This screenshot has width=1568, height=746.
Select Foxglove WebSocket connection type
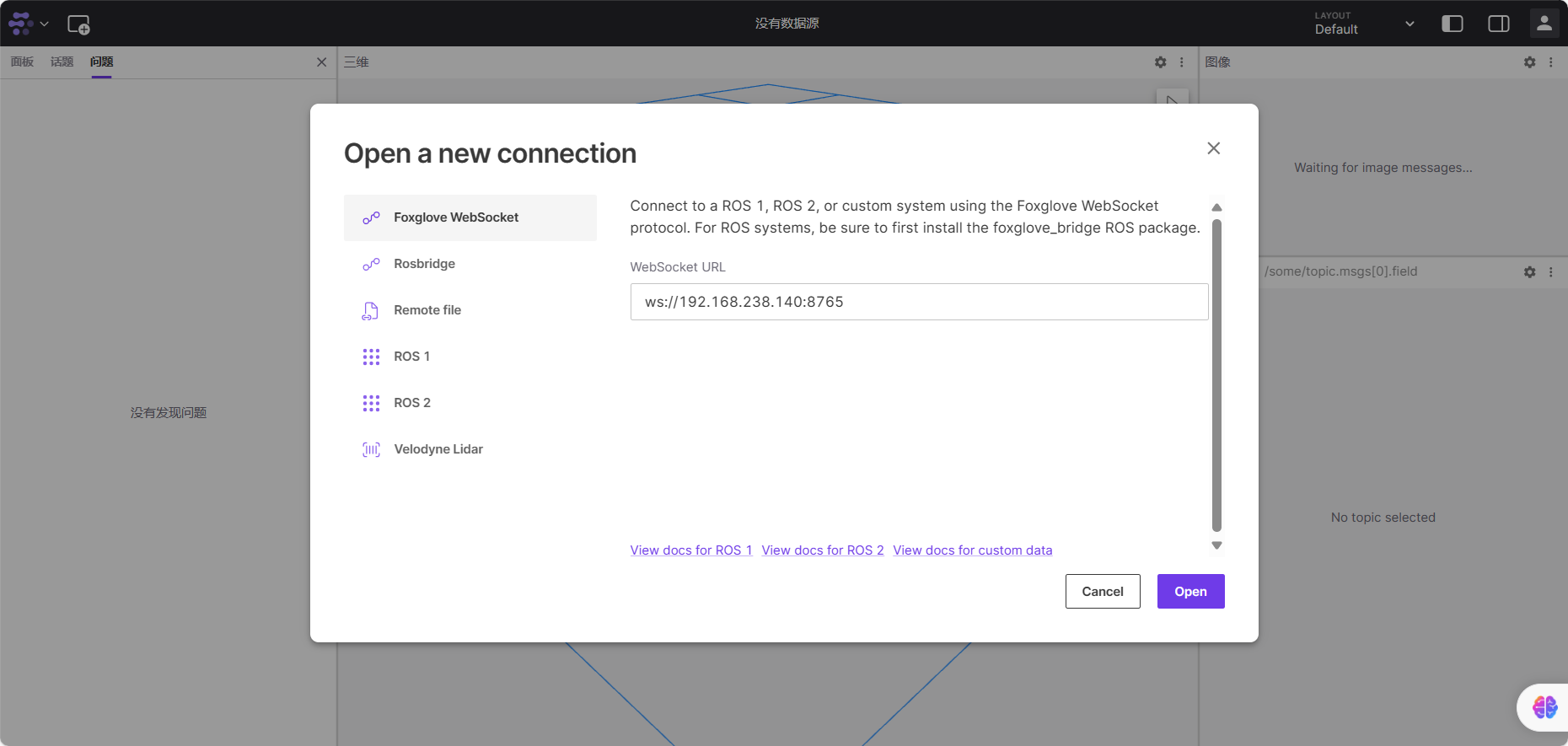470,217
